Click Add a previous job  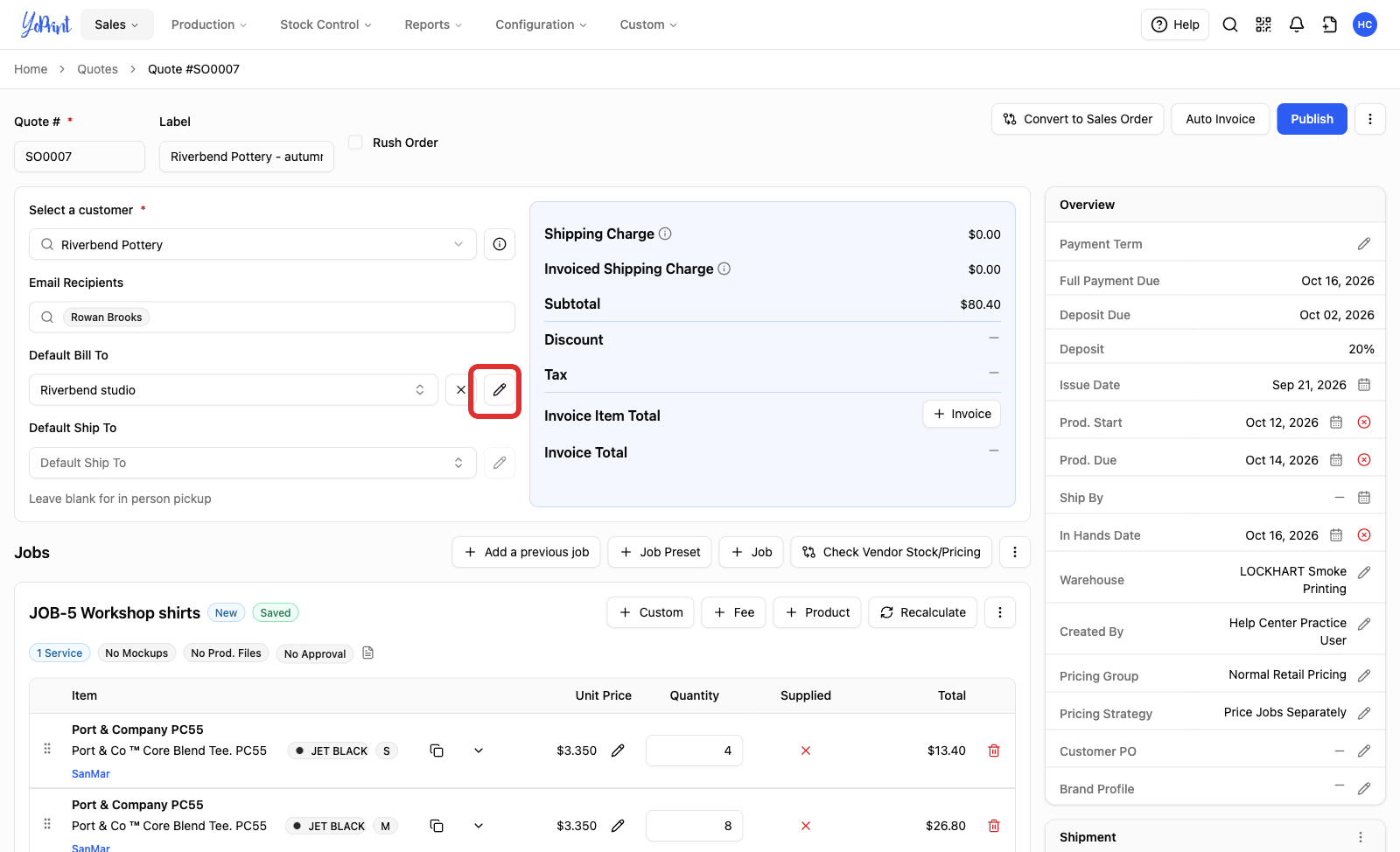point(526,552)
